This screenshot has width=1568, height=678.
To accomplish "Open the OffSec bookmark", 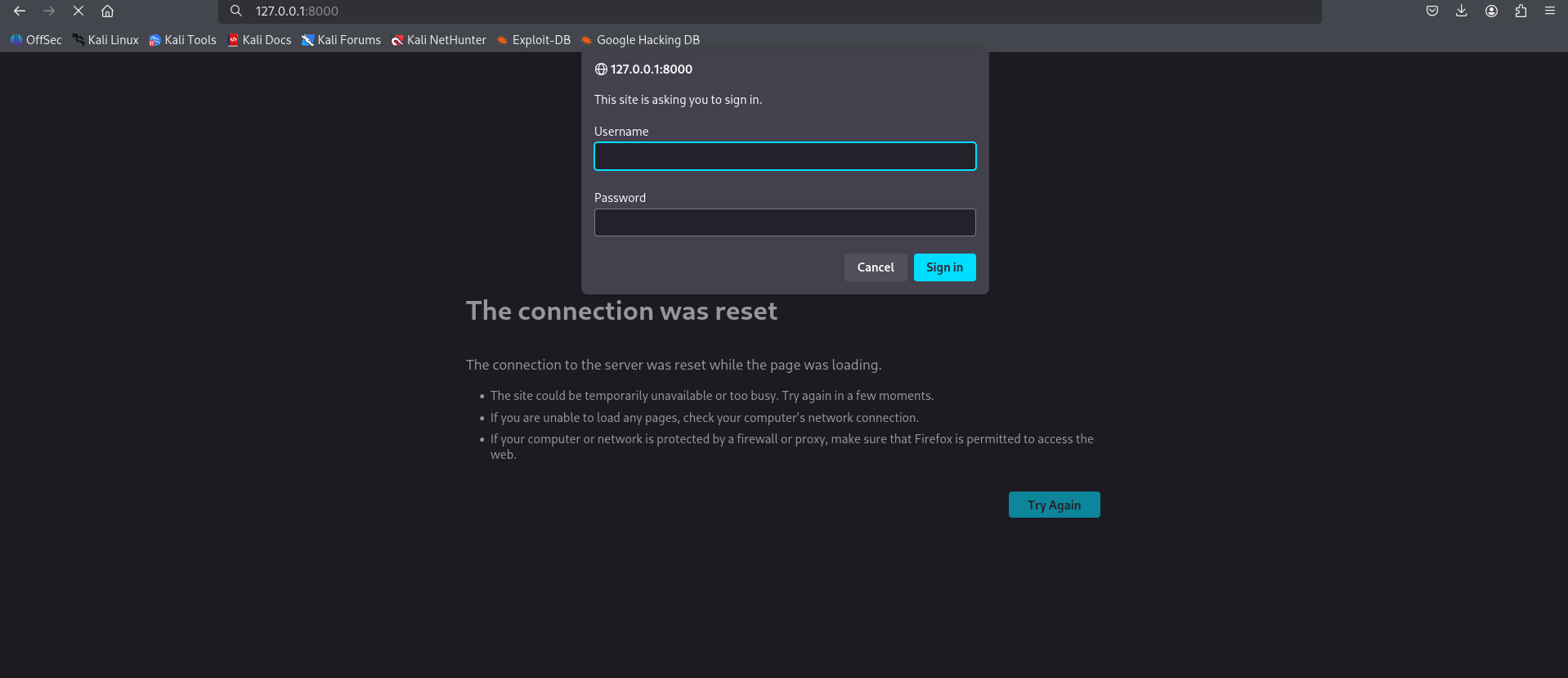I will (36, 40).
